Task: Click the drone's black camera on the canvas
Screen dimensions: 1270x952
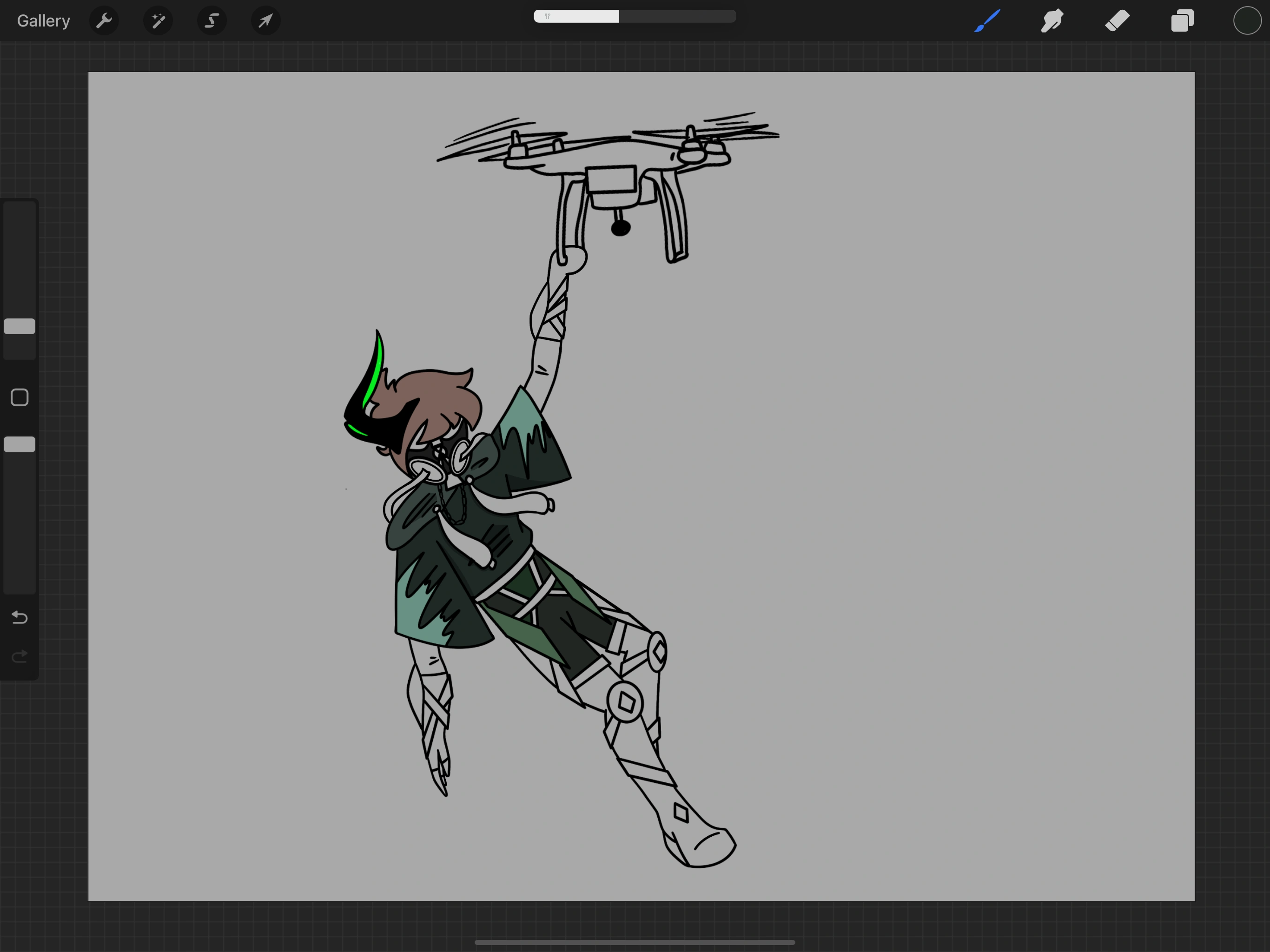Action: [621, 229]
